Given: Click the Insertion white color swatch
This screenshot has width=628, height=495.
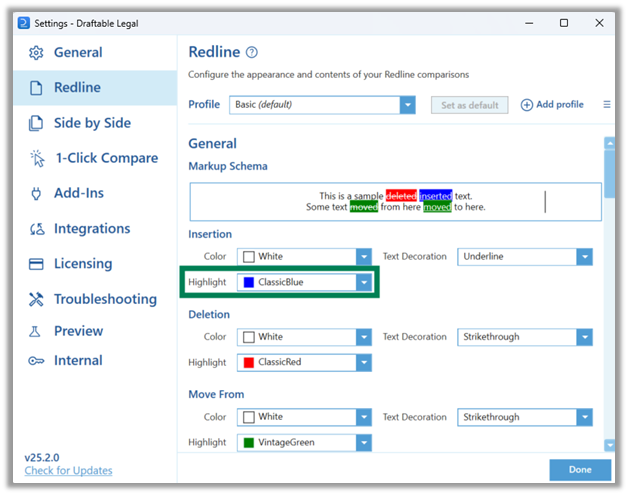Looking at the screenshot, I should coord(249,257).
